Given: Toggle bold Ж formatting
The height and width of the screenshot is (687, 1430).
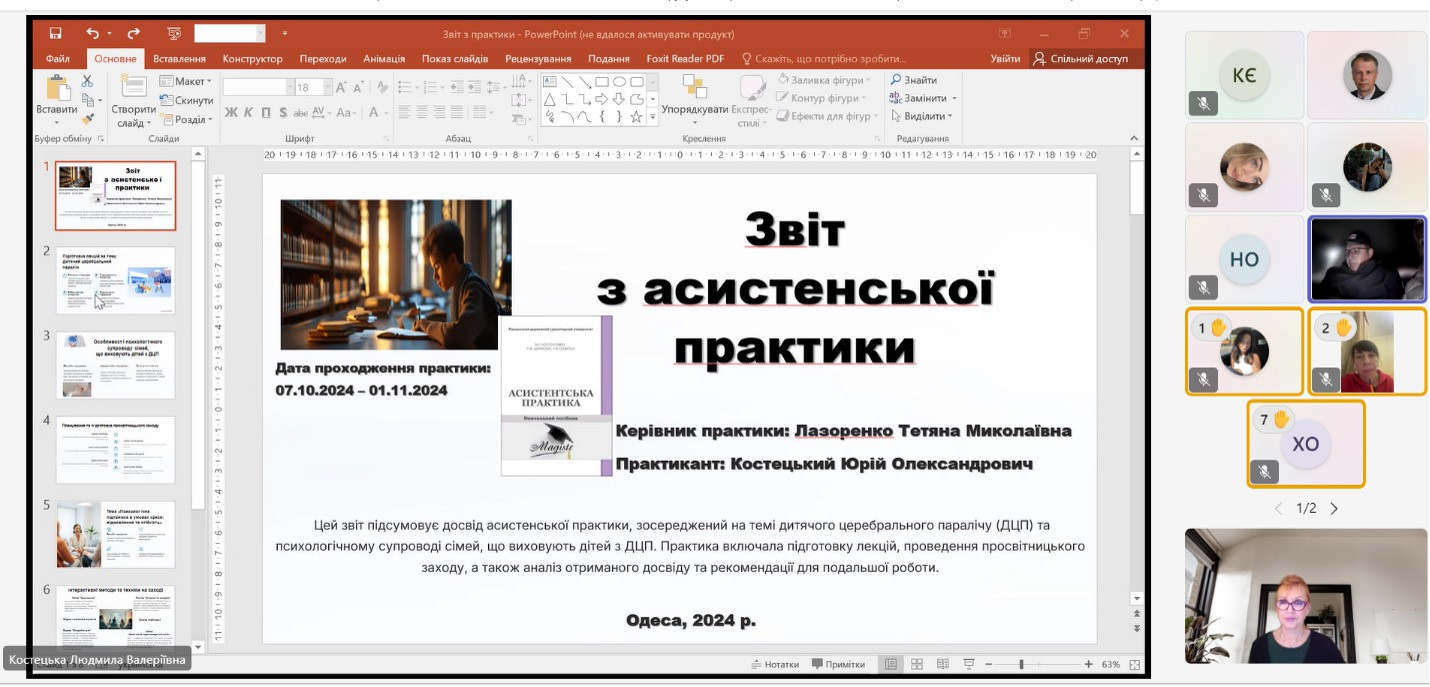Looking at the screenshot, I should pyautogui.click(x=231, y=112).
